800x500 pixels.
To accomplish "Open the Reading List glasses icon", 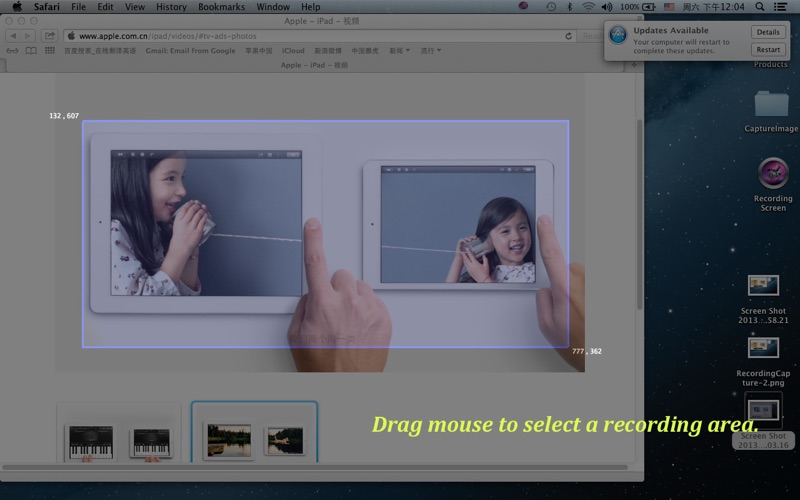I will coord(13,50).
